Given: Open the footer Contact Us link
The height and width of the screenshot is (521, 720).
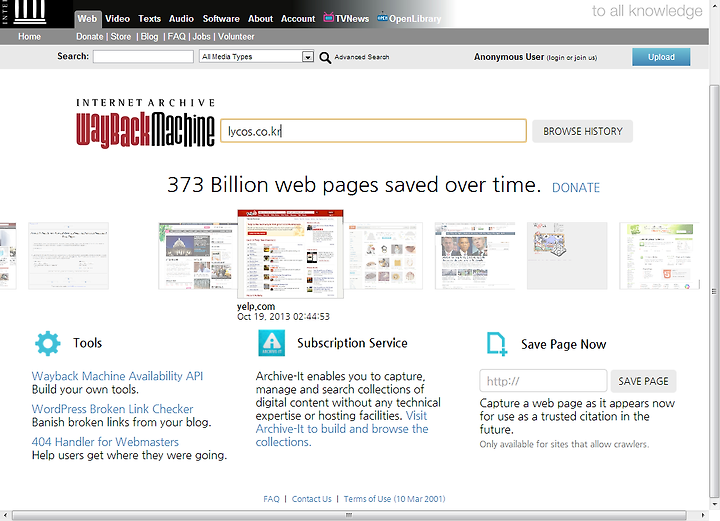Looking at the screenshot, I should pyautogui.click(x=311, y=499).
